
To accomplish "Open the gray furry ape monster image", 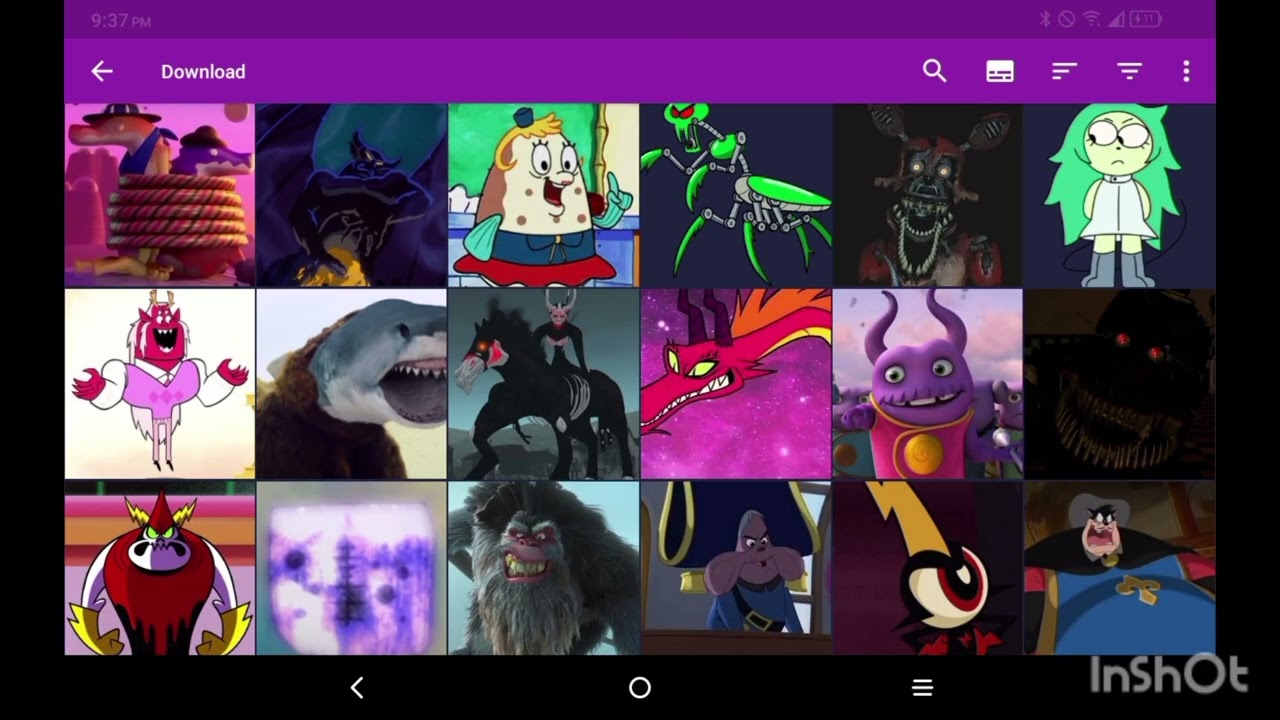I will click(544, 568).
